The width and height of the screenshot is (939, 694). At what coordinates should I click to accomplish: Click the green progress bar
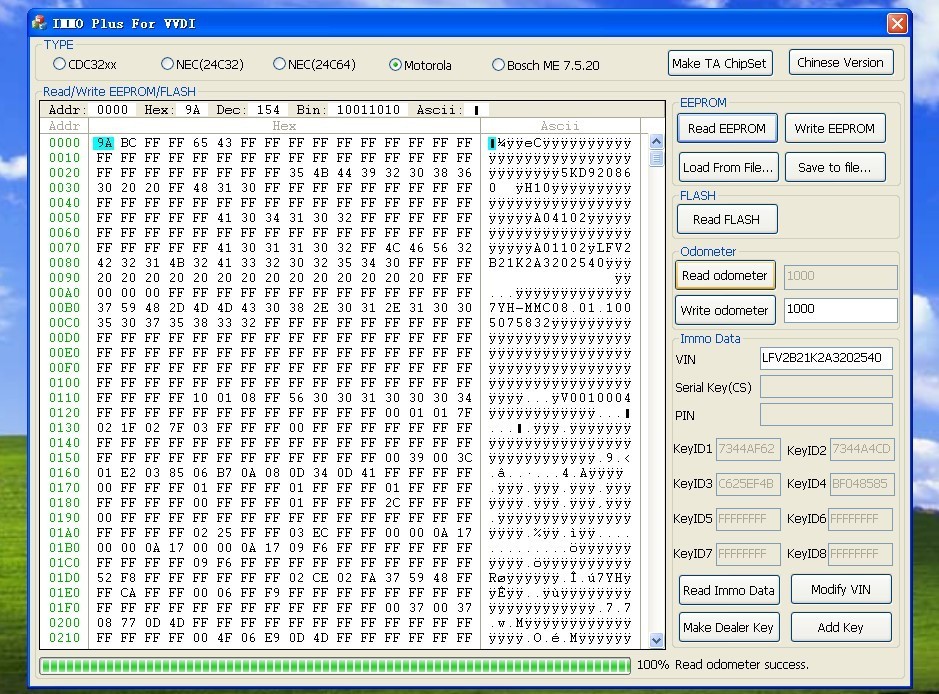coord(335,665)
